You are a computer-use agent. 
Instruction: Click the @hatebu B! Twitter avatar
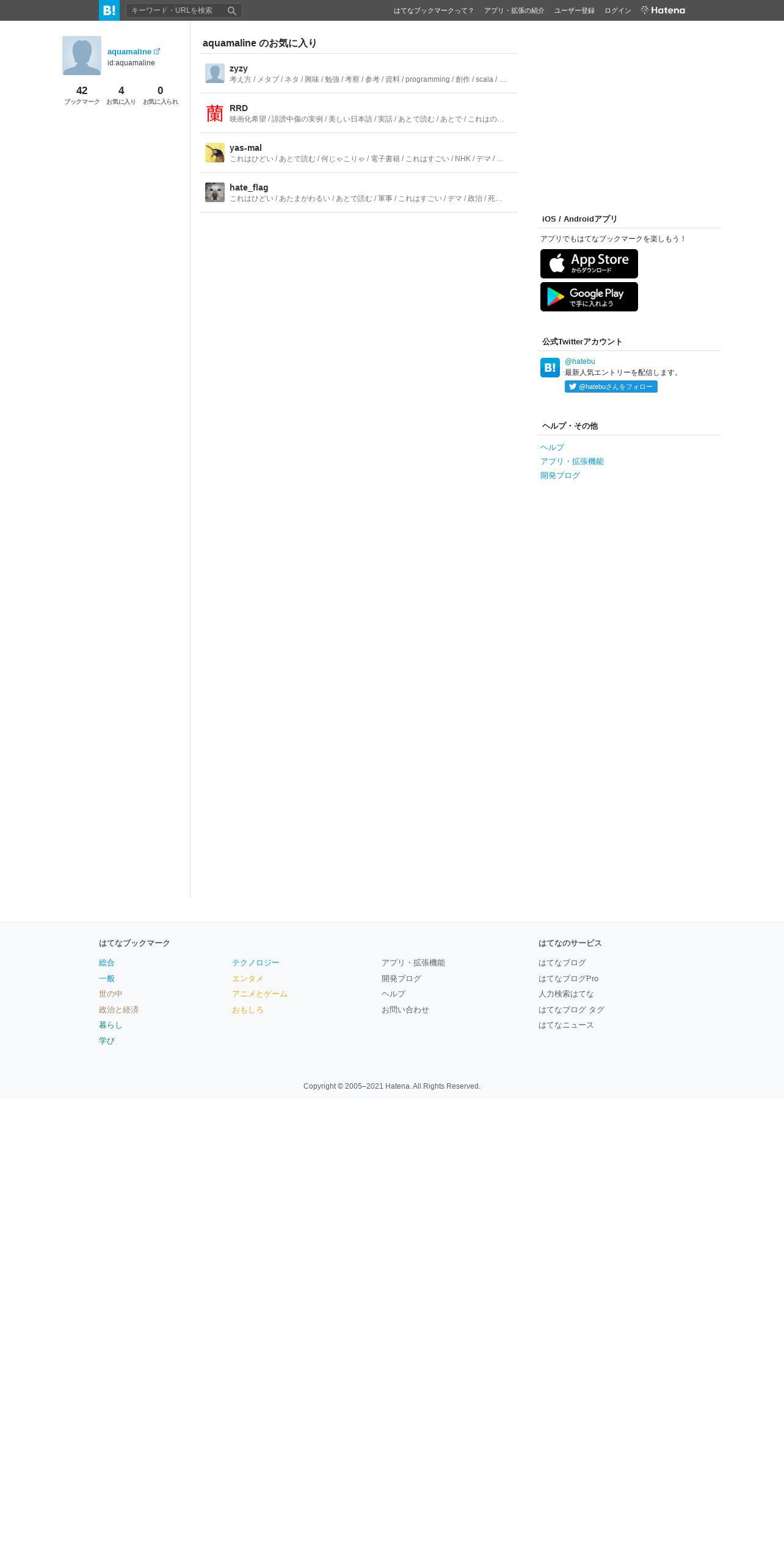pyautogui.click(x=550, y=368)
